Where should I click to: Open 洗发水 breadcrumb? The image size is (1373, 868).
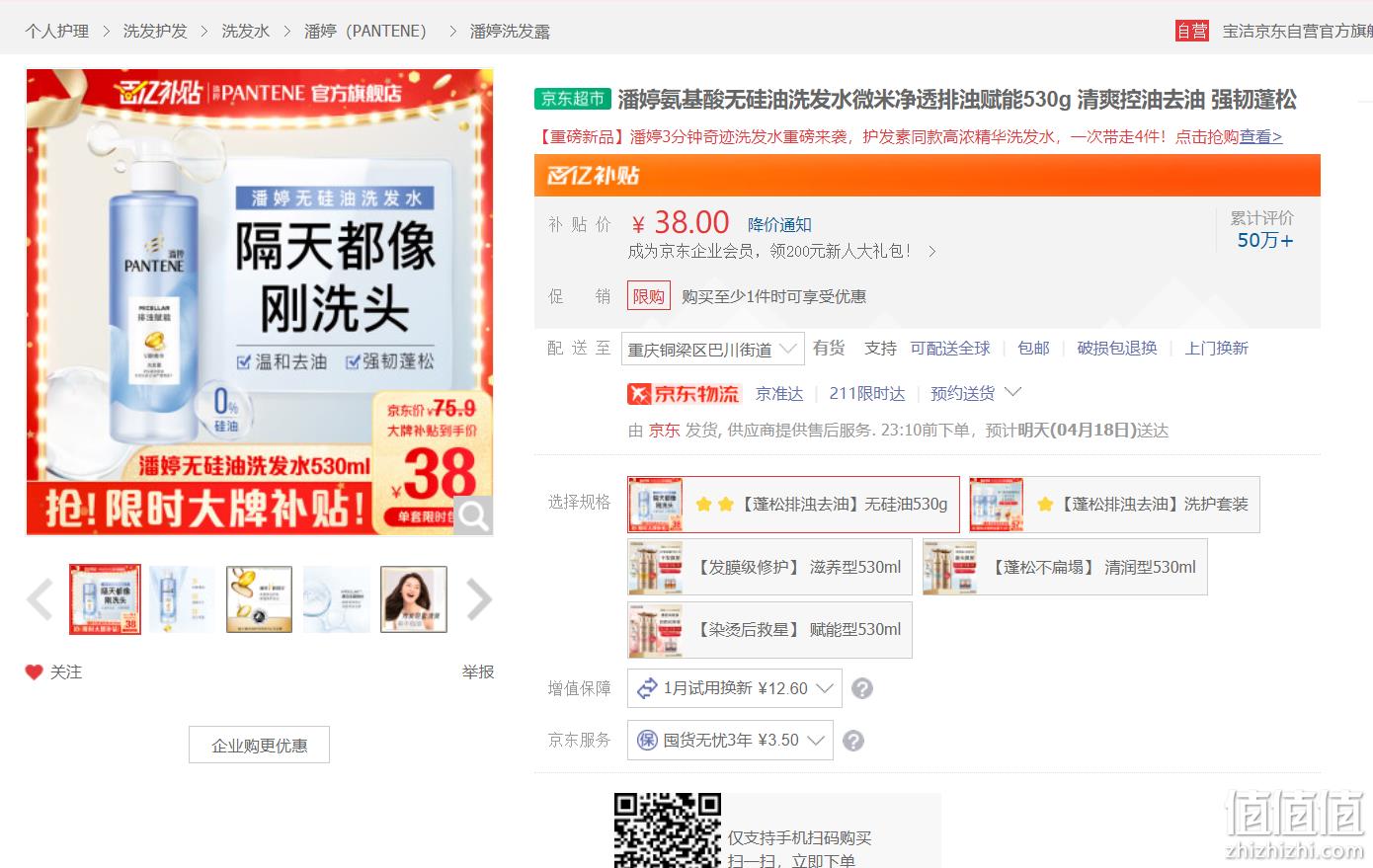(x=246, y=31)
